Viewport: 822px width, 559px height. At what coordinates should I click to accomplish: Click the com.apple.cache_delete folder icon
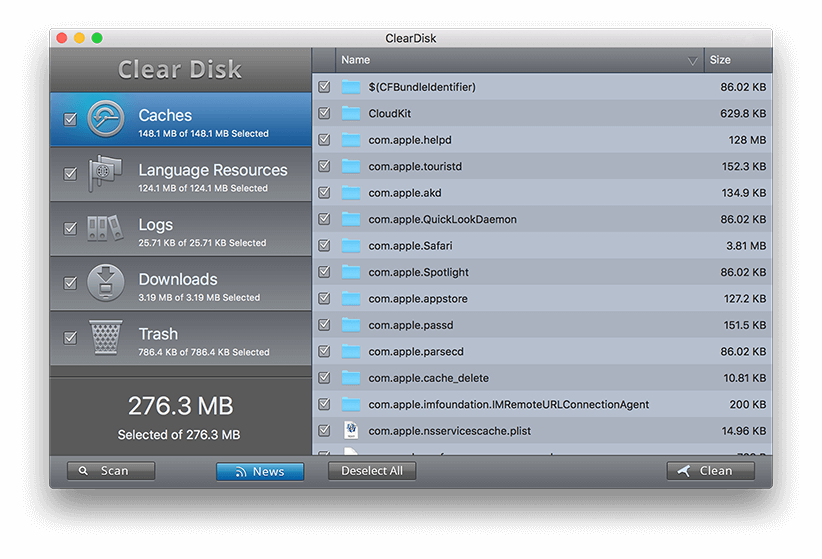pos(351,378)
